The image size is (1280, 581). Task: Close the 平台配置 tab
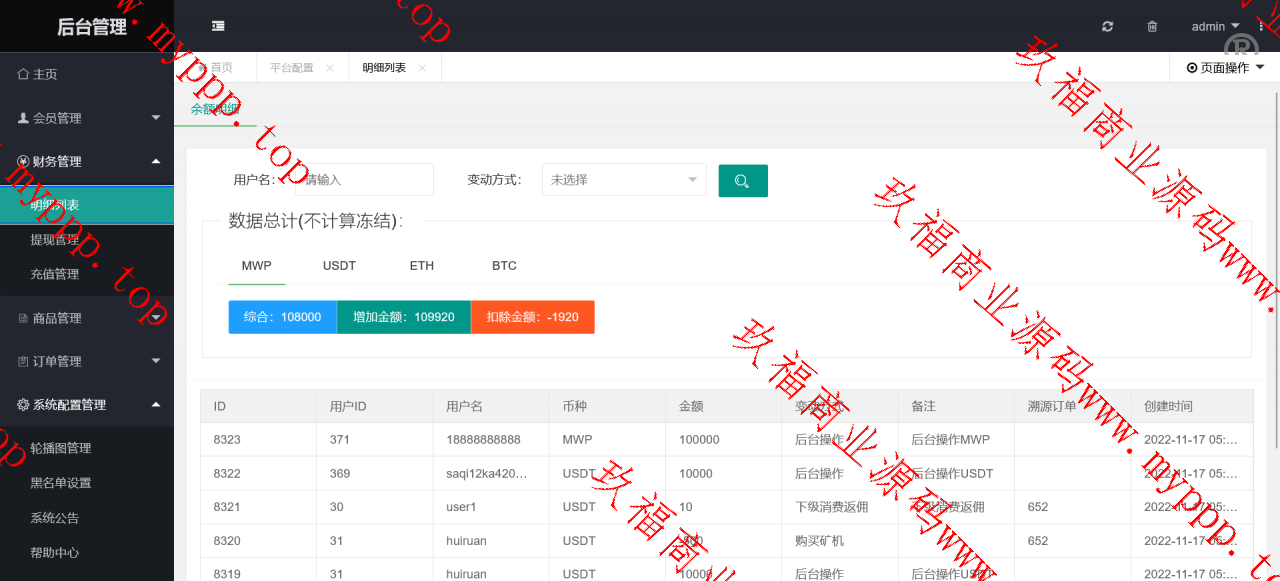pyautogui.click(x=330, y=68)
